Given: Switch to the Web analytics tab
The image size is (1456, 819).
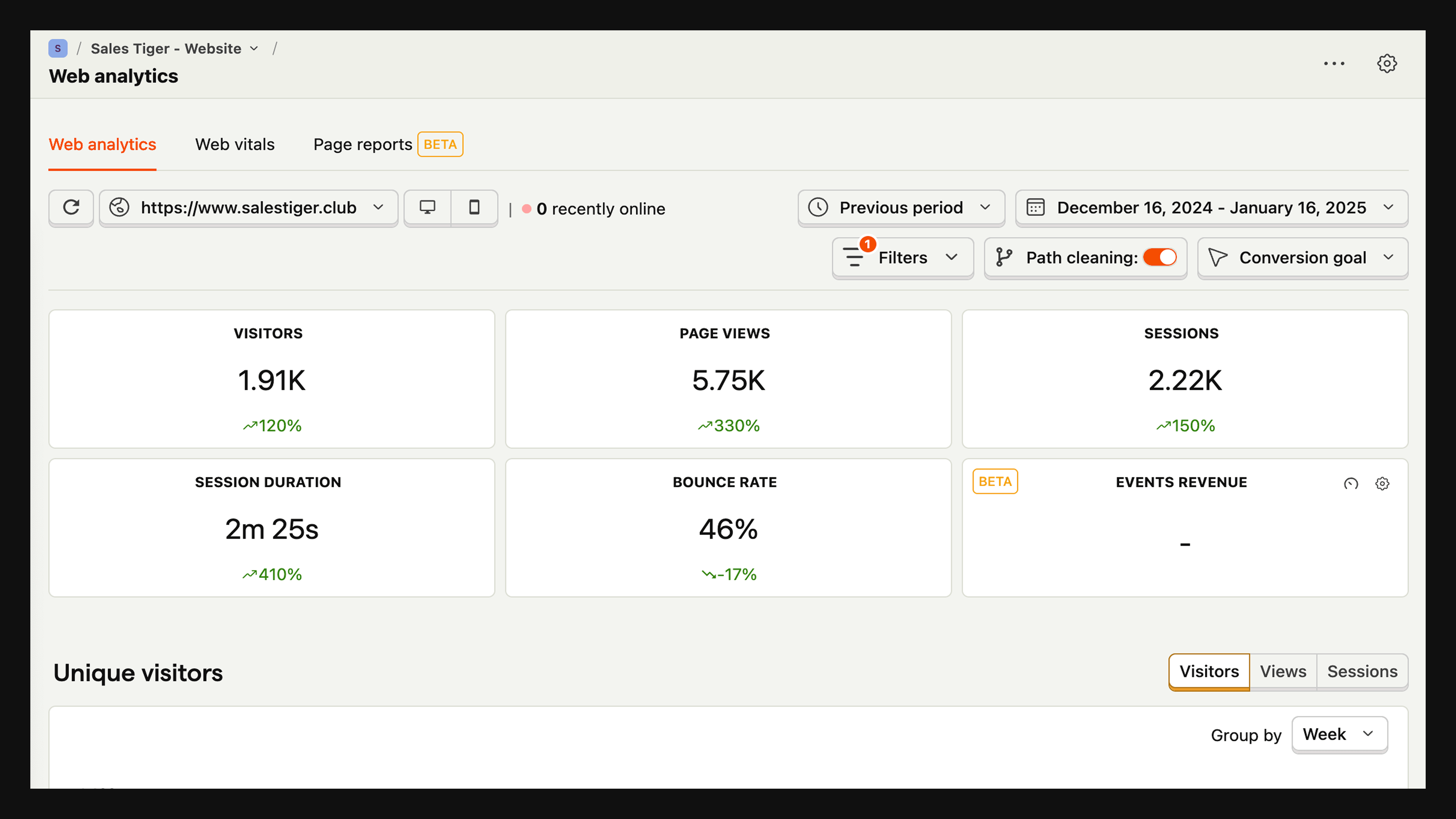Looking at the screenshot, I should [x=102, y=145].
